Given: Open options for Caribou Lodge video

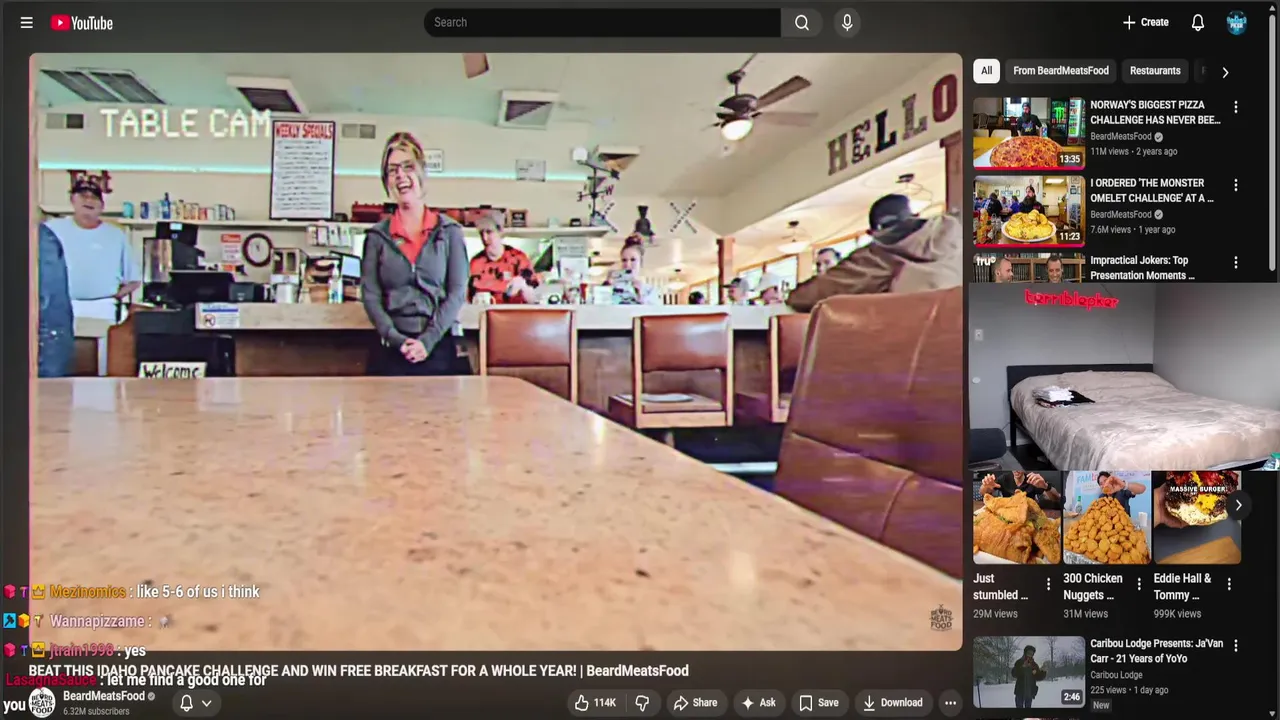Looking at the screenshot, I should point(1236,646).
